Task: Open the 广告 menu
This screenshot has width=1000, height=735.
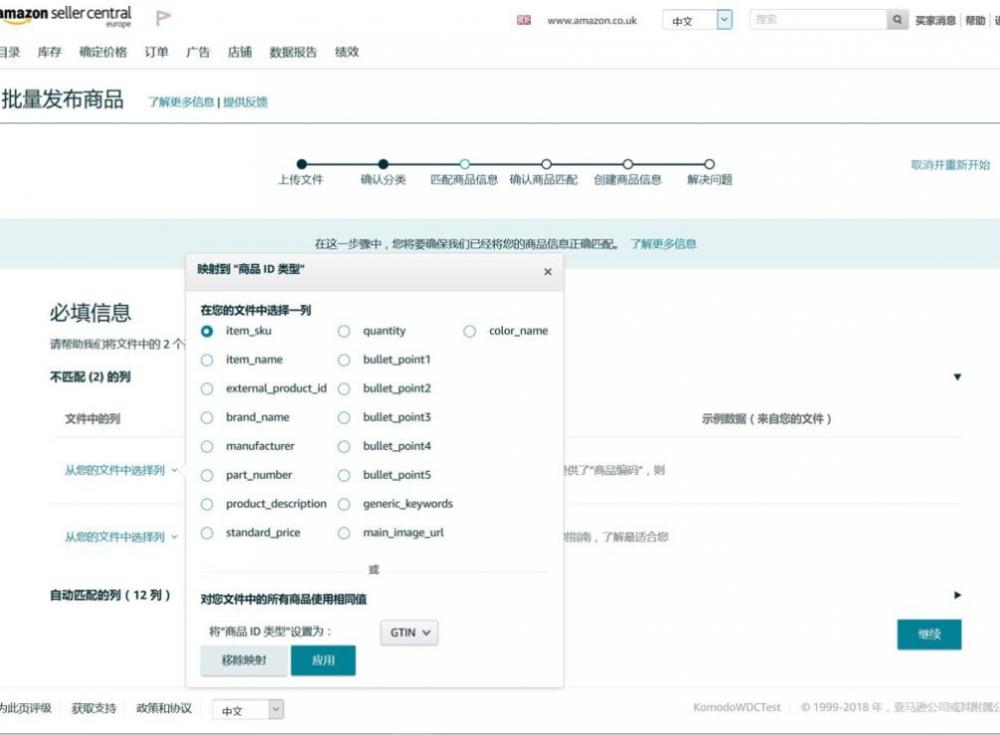Action: pos(198,52)
